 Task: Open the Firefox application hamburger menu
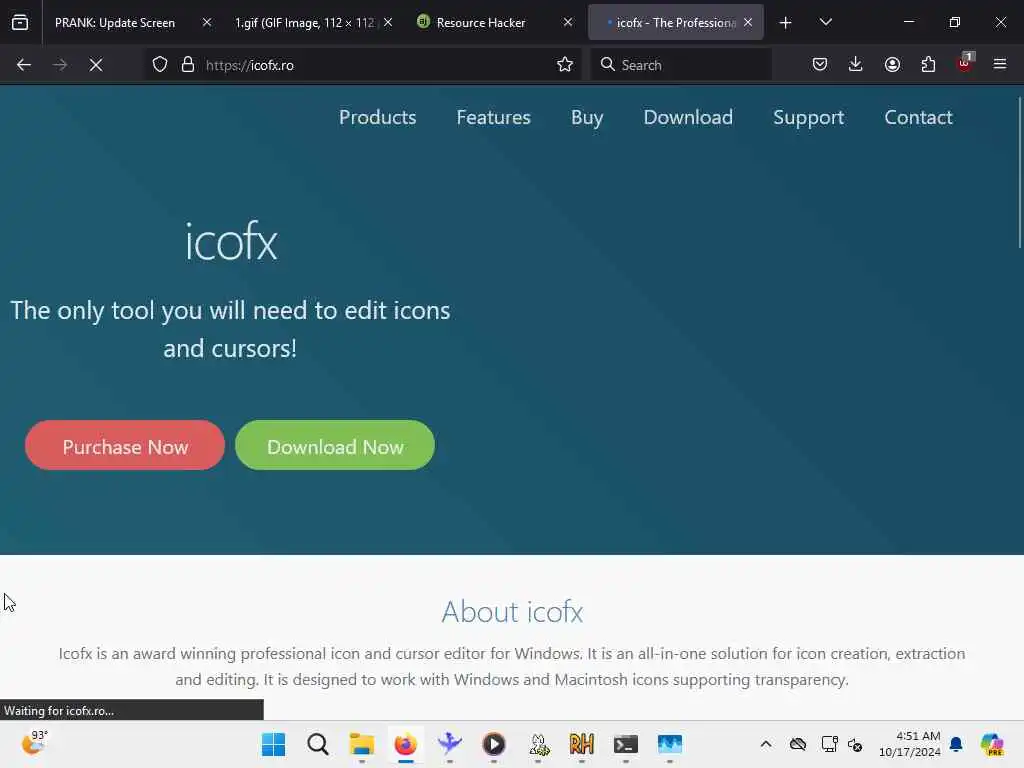tap(1000, 65)
